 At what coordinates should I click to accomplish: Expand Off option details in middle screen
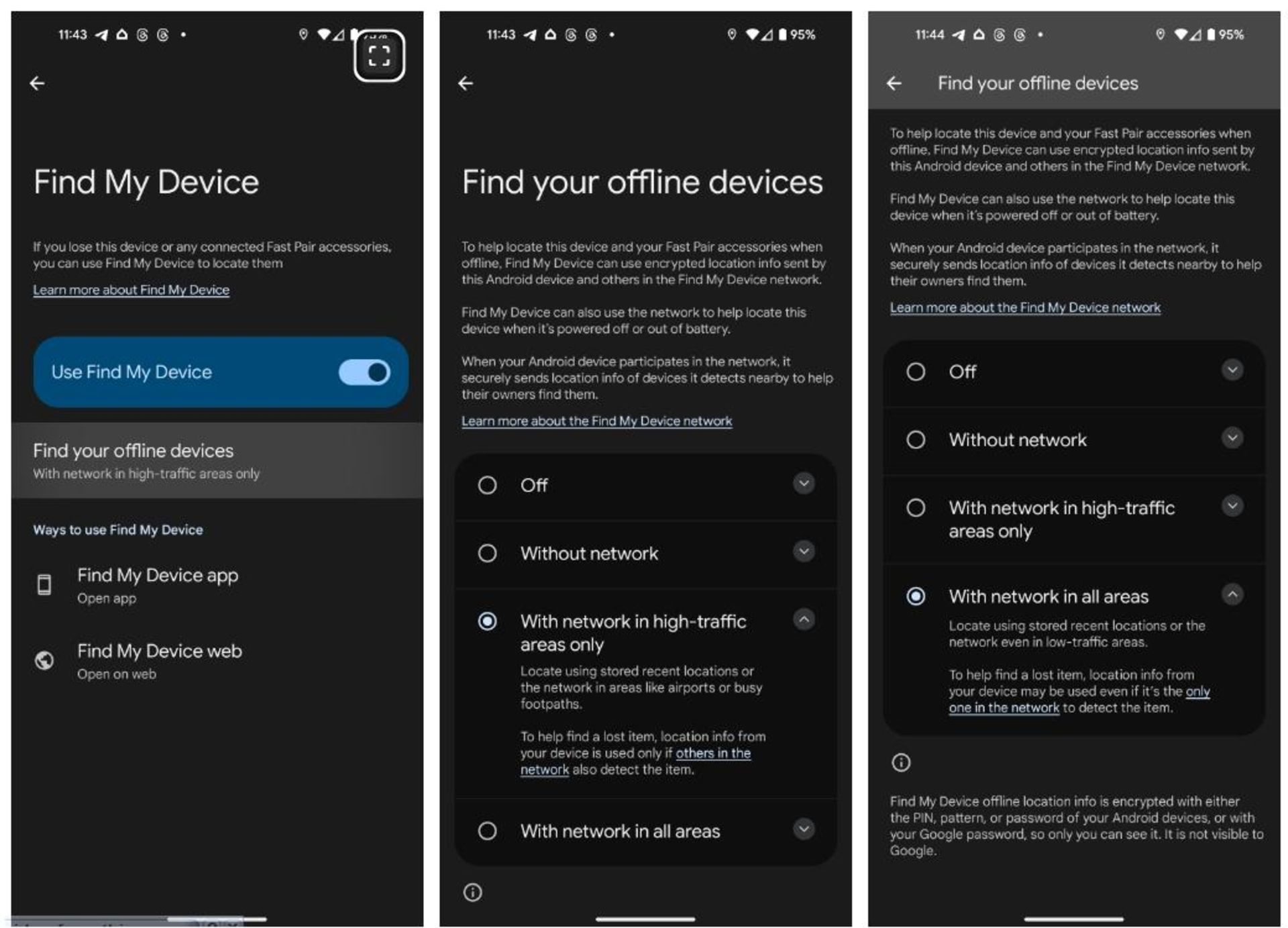(x=804, y=483)
